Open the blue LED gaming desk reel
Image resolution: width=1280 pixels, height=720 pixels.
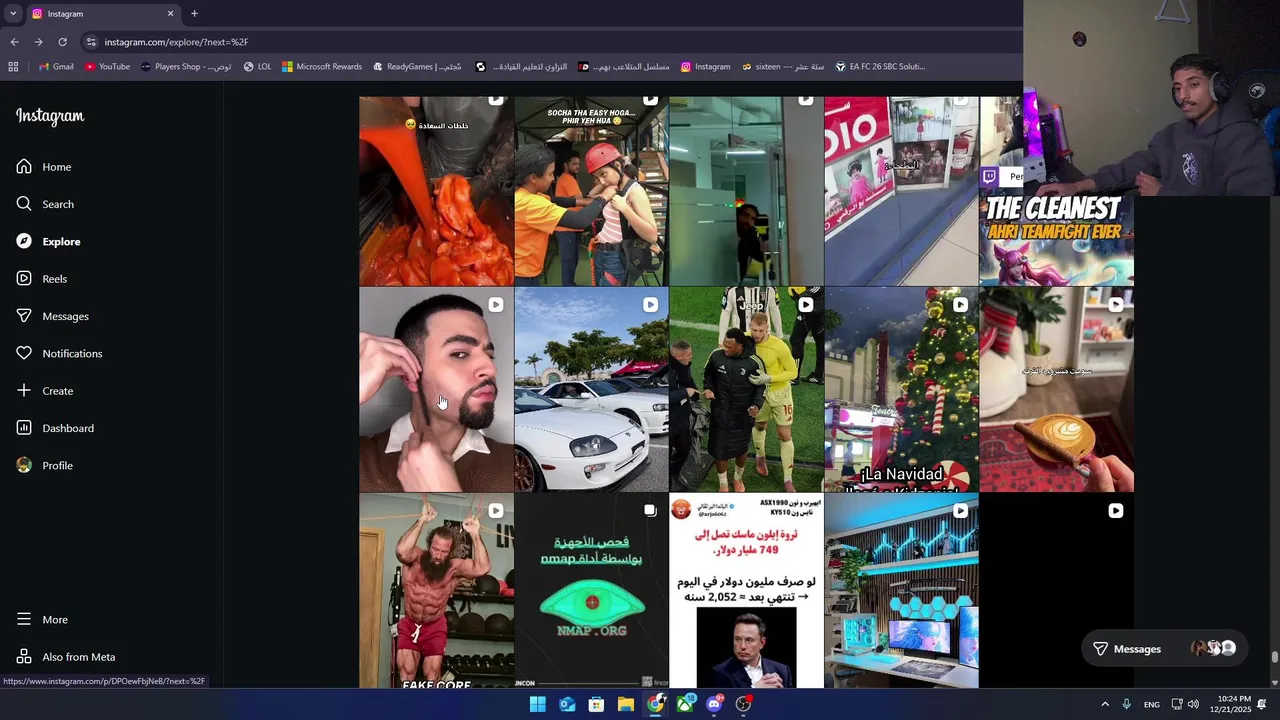[901, 591]
